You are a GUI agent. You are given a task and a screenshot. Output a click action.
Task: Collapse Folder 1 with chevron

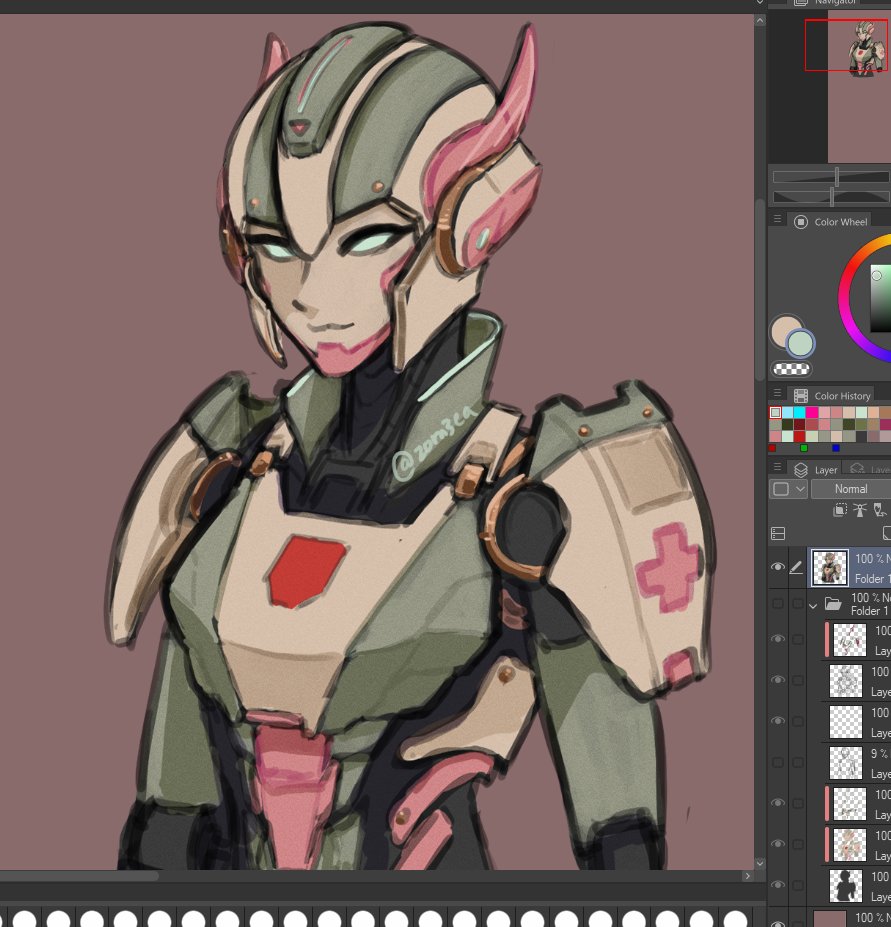tap(814, 605)
